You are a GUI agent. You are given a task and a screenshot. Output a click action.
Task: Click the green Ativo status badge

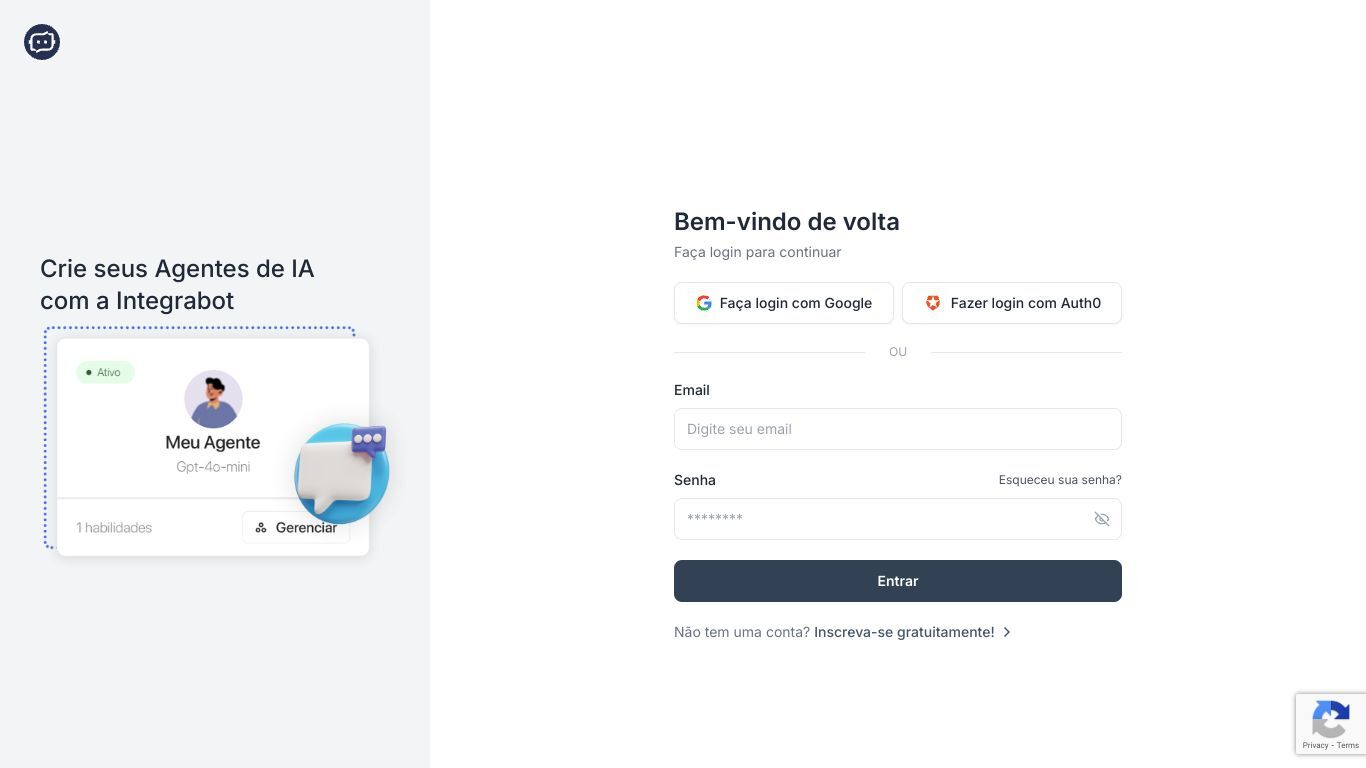[x=105, y=372]
